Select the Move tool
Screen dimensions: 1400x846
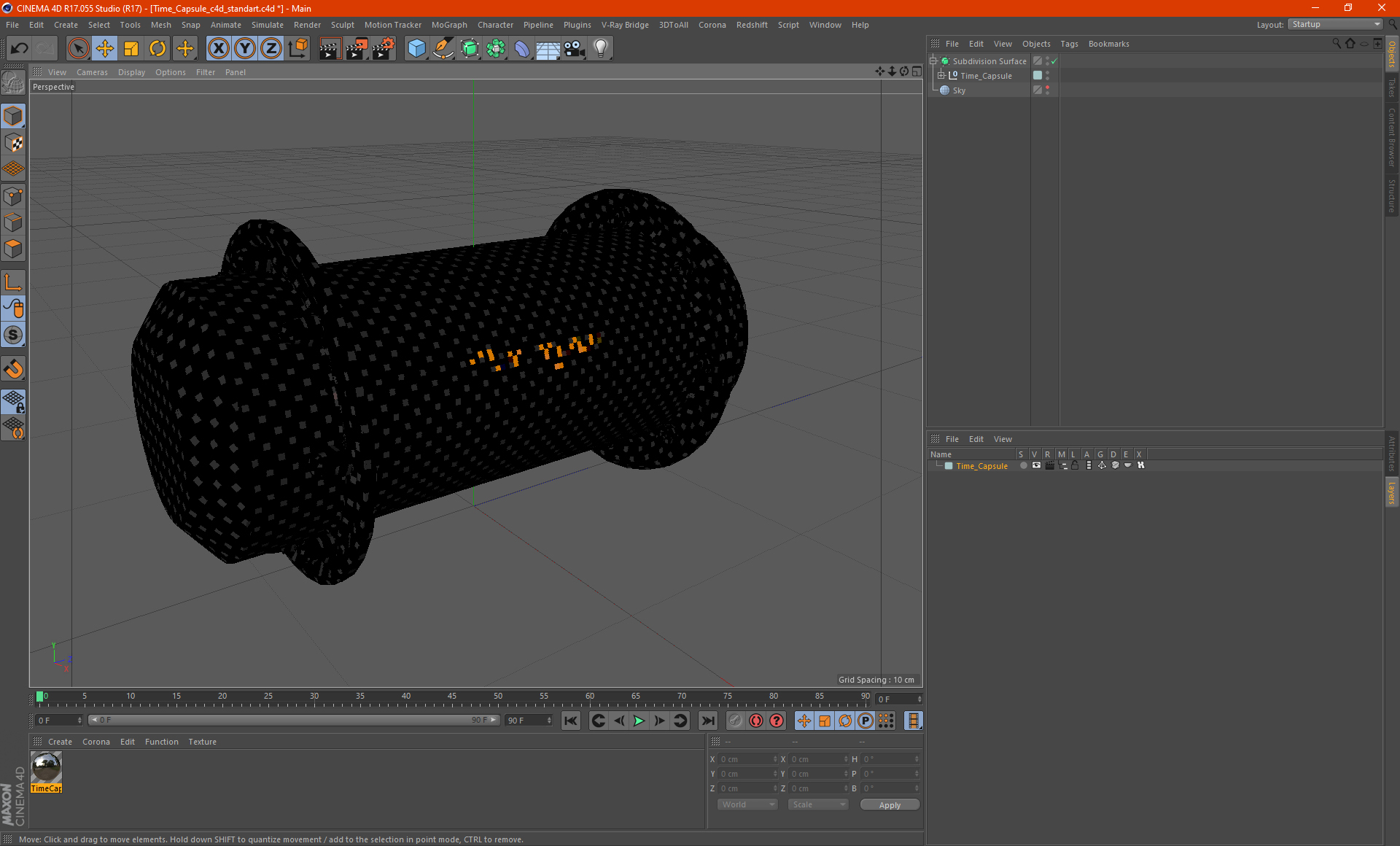tap(105, 49)
